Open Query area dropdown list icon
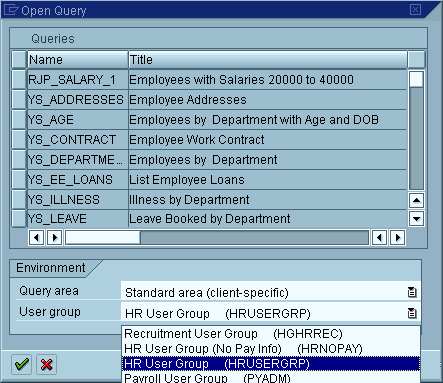The height and width of the screenshot is (383, 443). click(412, 292)
